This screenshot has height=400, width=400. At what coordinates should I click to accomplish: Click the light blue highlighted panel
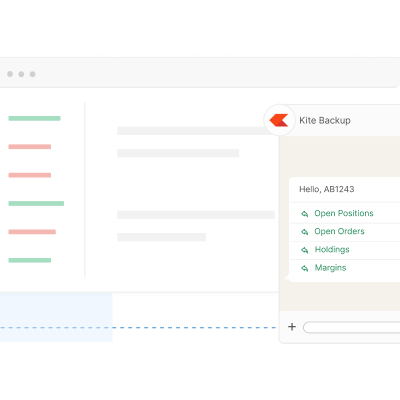coord(56,317)
